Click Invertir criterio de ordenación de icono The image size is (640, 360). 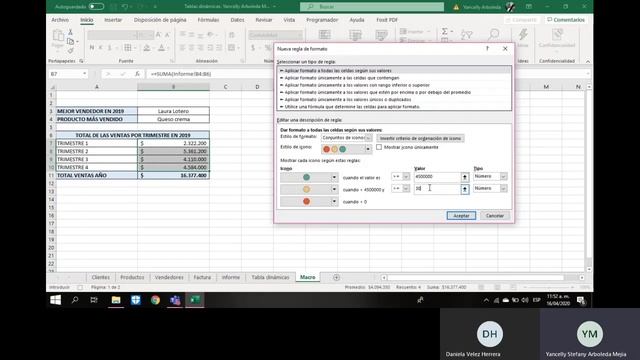[x=420, y=138]
